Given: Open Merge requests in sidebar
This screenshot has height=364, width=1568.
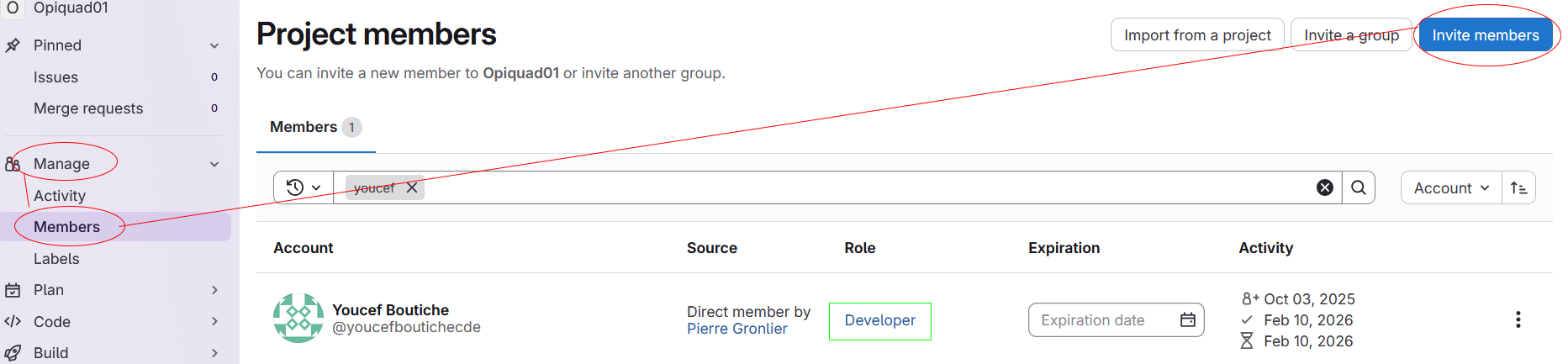Looking at the screenshot, I should click(x=88, y=108).
